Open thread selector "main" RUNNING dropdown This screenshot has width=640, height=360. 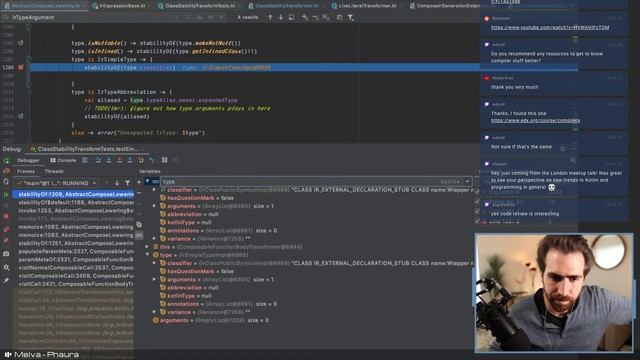pyautogui.click(x=56, y=183)
